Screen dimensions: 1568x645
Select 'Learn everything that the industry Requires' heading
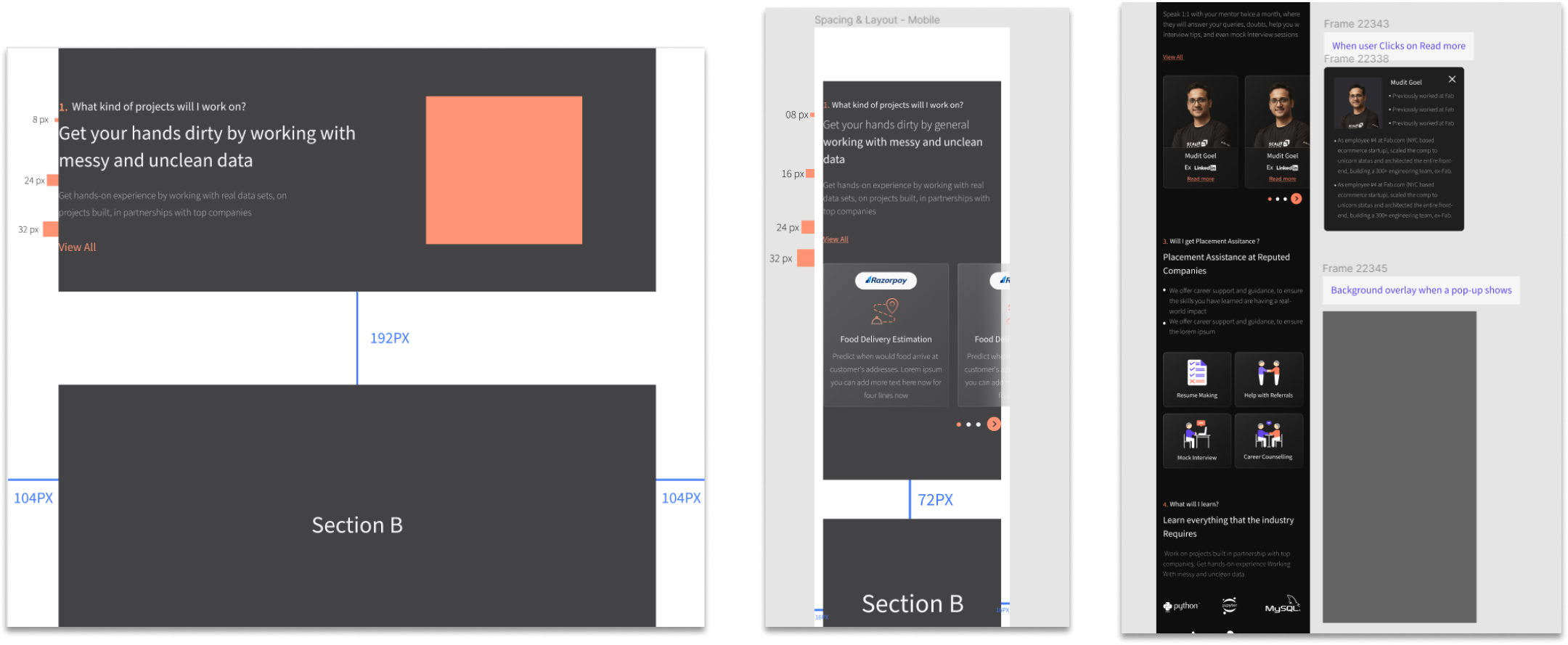tap(1228, 527)
